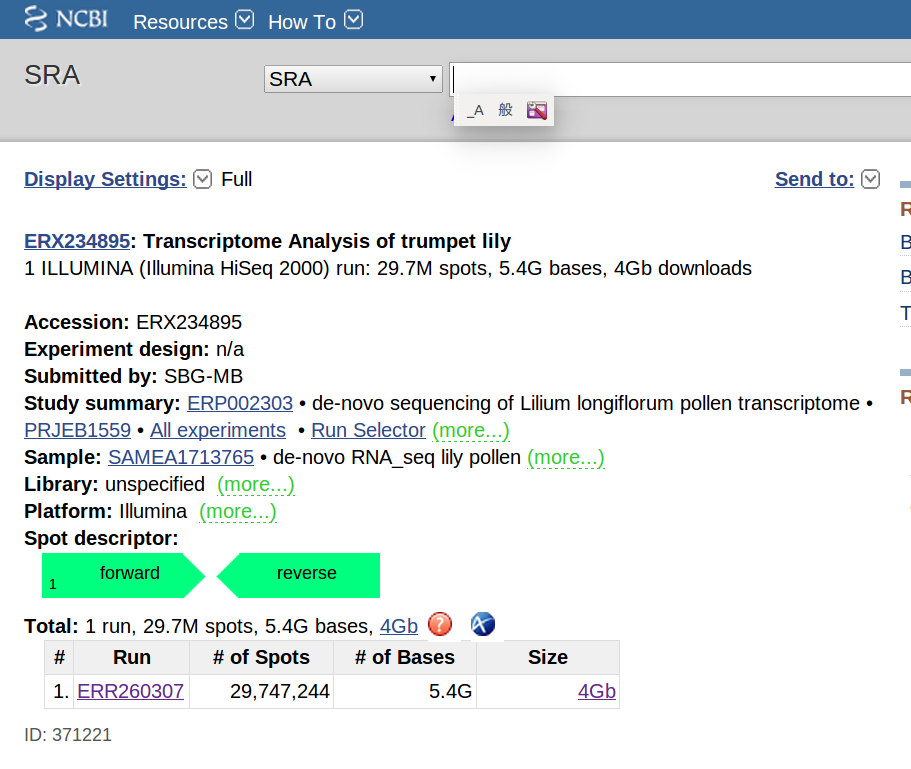Open the ERX234895 experiment link

77,241
